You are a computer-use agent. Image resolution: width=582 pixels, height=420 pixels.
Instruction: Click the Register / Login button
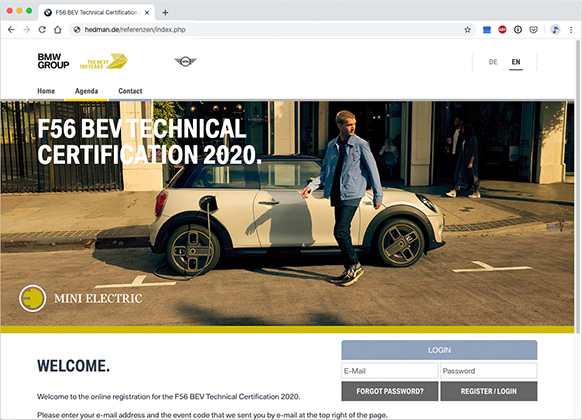(x=488, y=391)
